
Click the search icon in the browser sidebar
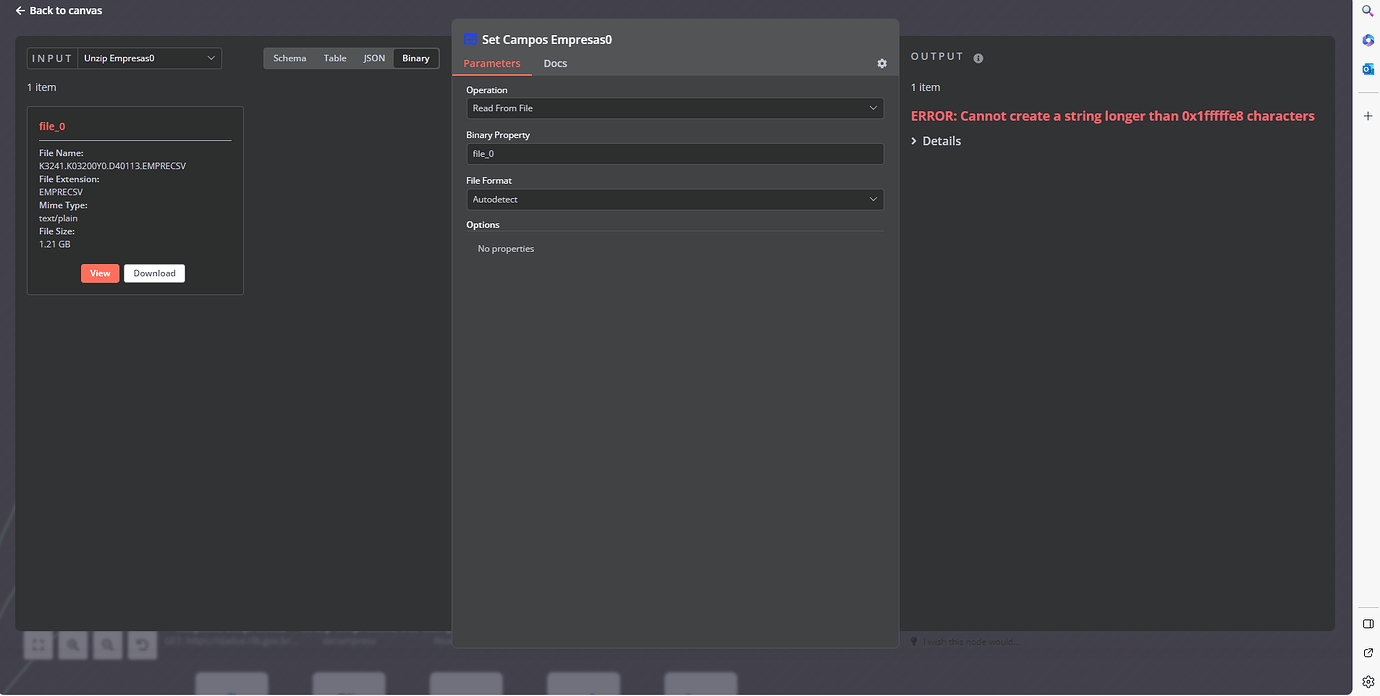tap(1368, 11)
